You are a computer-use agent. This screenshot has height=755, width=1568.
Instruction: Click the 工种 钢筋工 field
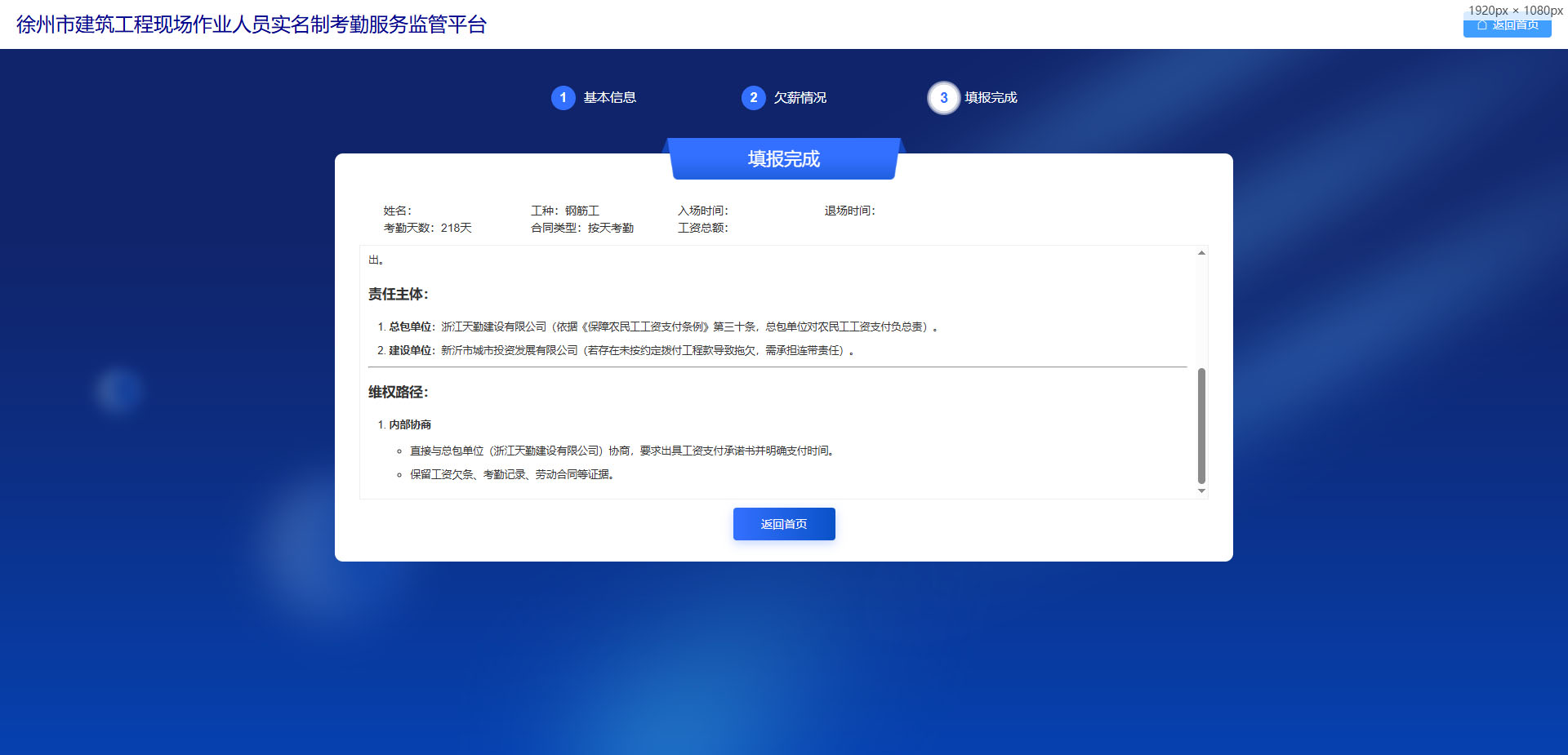tap(564, 211)
